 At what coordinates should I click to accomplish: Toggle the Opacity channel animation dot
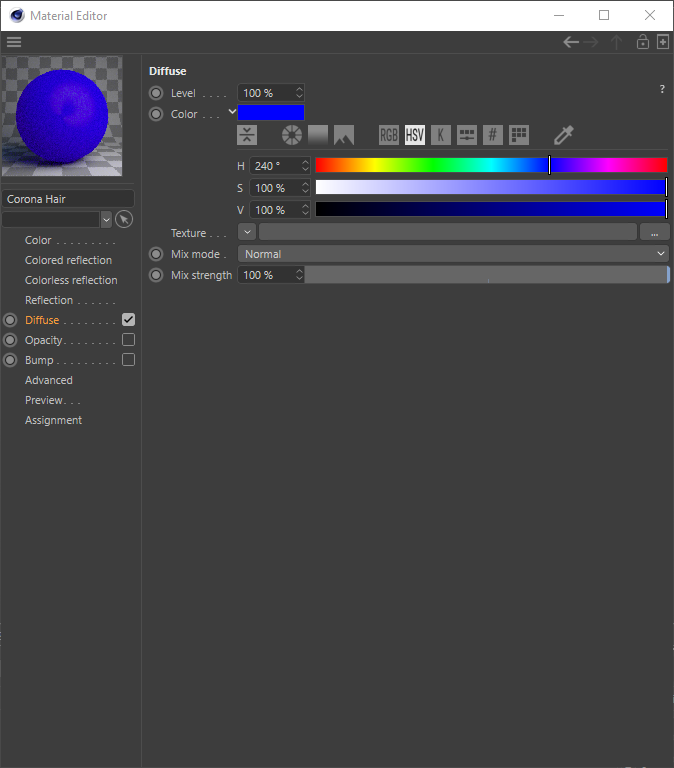10,340
